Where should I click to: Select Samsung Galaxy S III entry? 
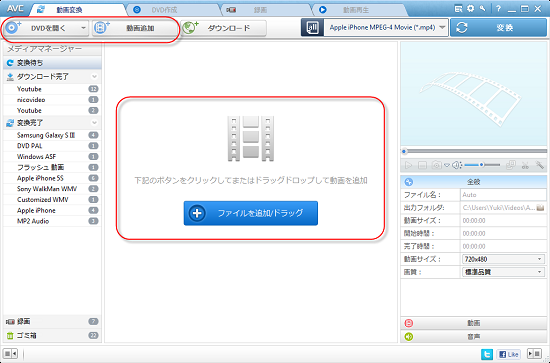[52, 135]
